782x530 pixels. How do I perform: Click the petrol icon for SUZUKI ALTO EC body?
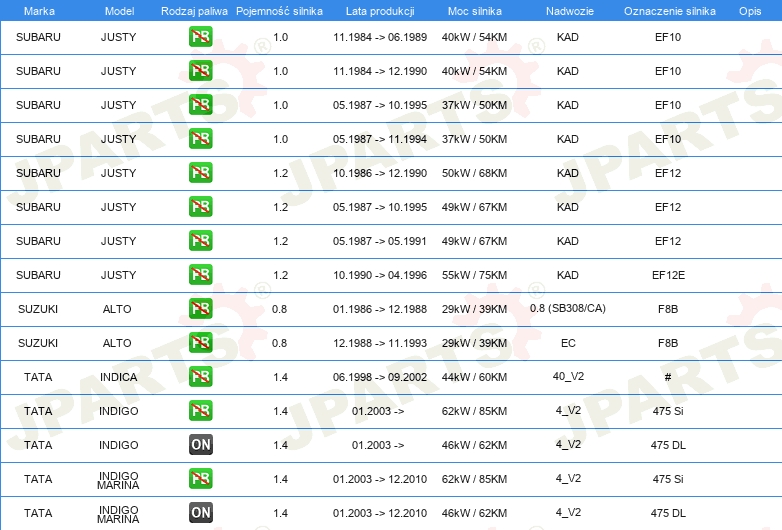point(200,343)
